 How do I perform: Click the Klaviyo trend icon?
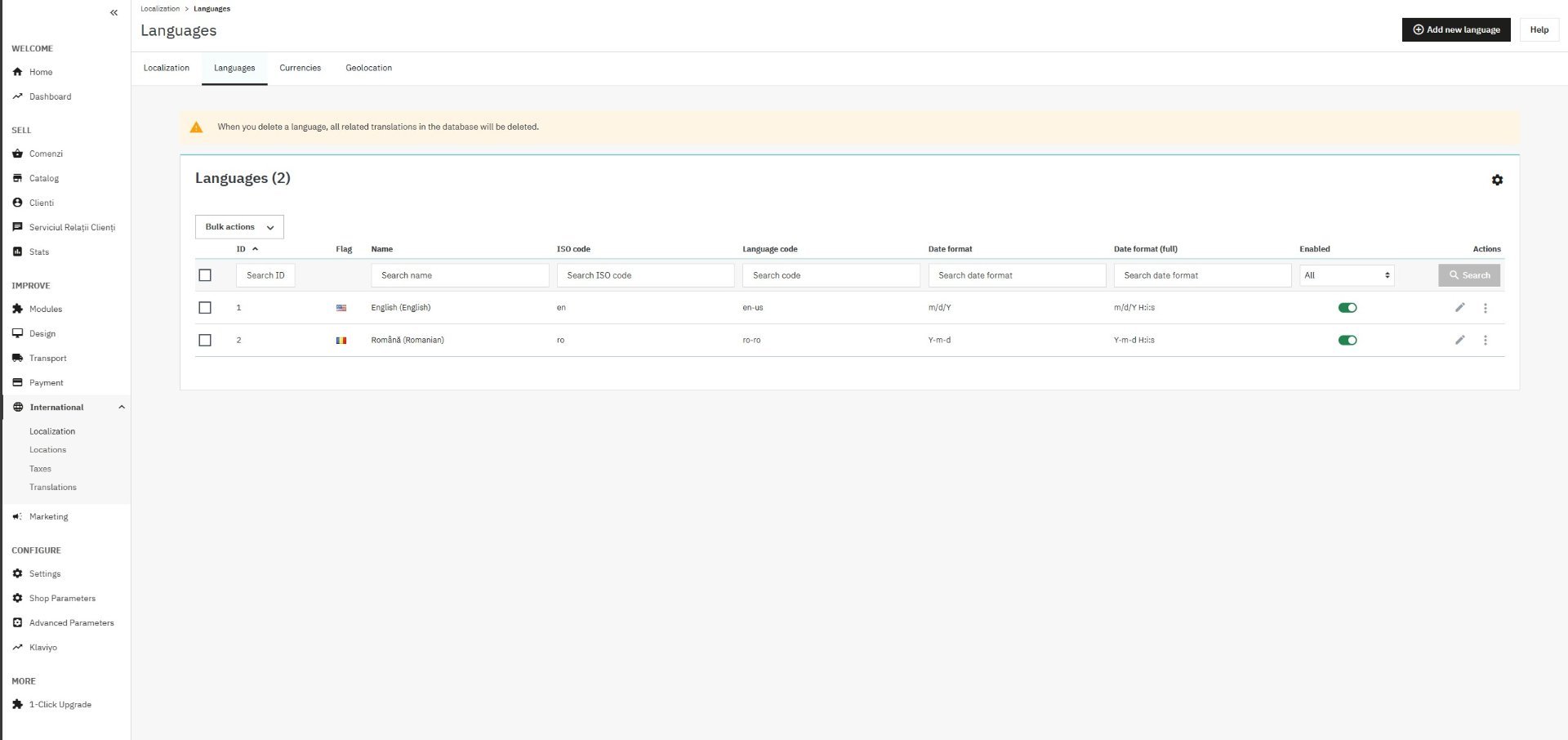17,647
